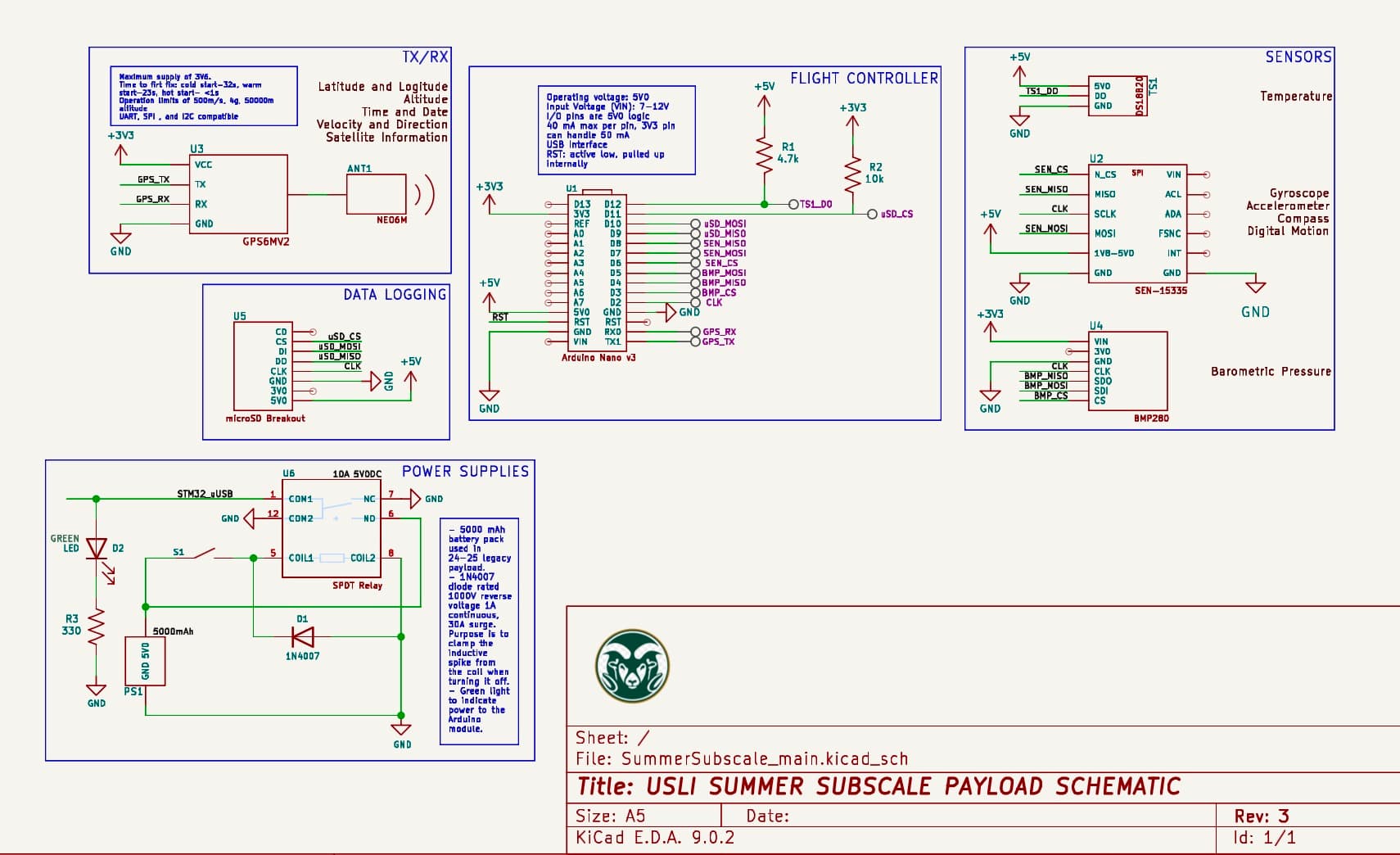Click the microSD Breakout U5 component
Image resolution: width=1400 pixels, height=855 pixels.
click(262, 366)
